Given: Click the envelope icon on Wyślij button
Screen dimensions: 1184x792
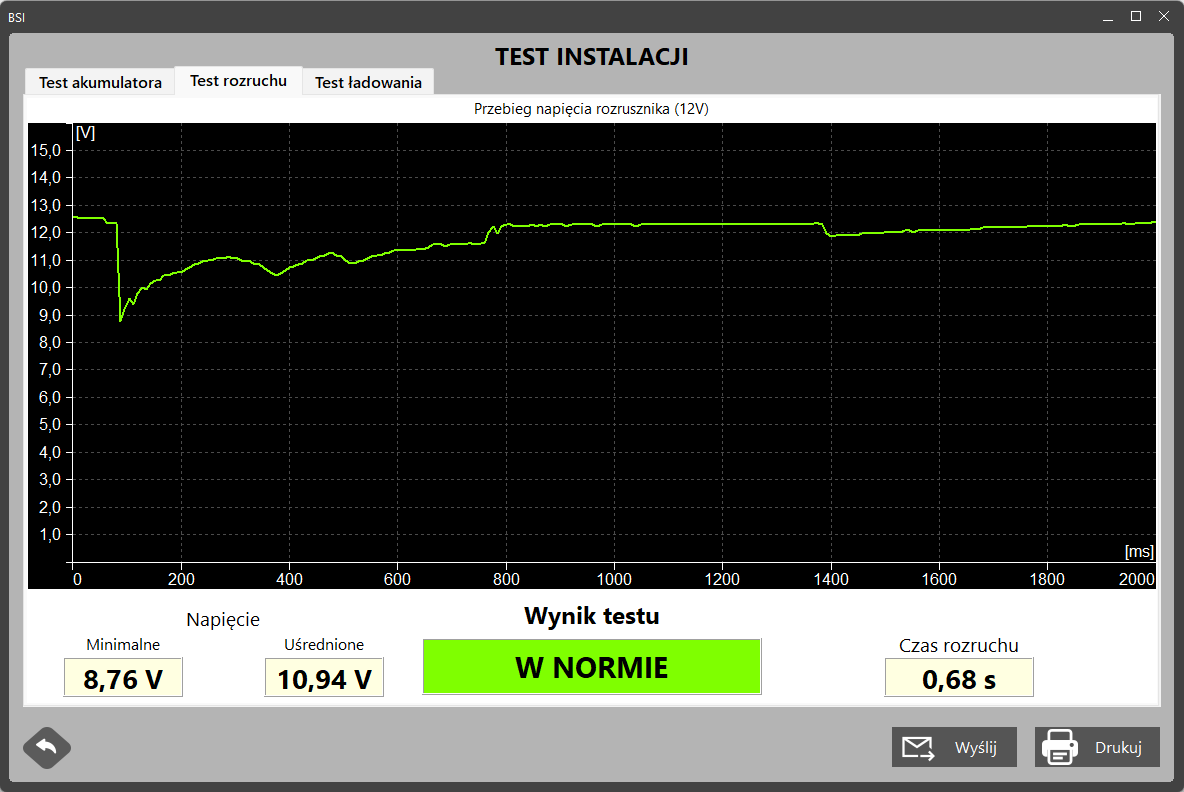Looking at the screenshot, I should (917, 747).
